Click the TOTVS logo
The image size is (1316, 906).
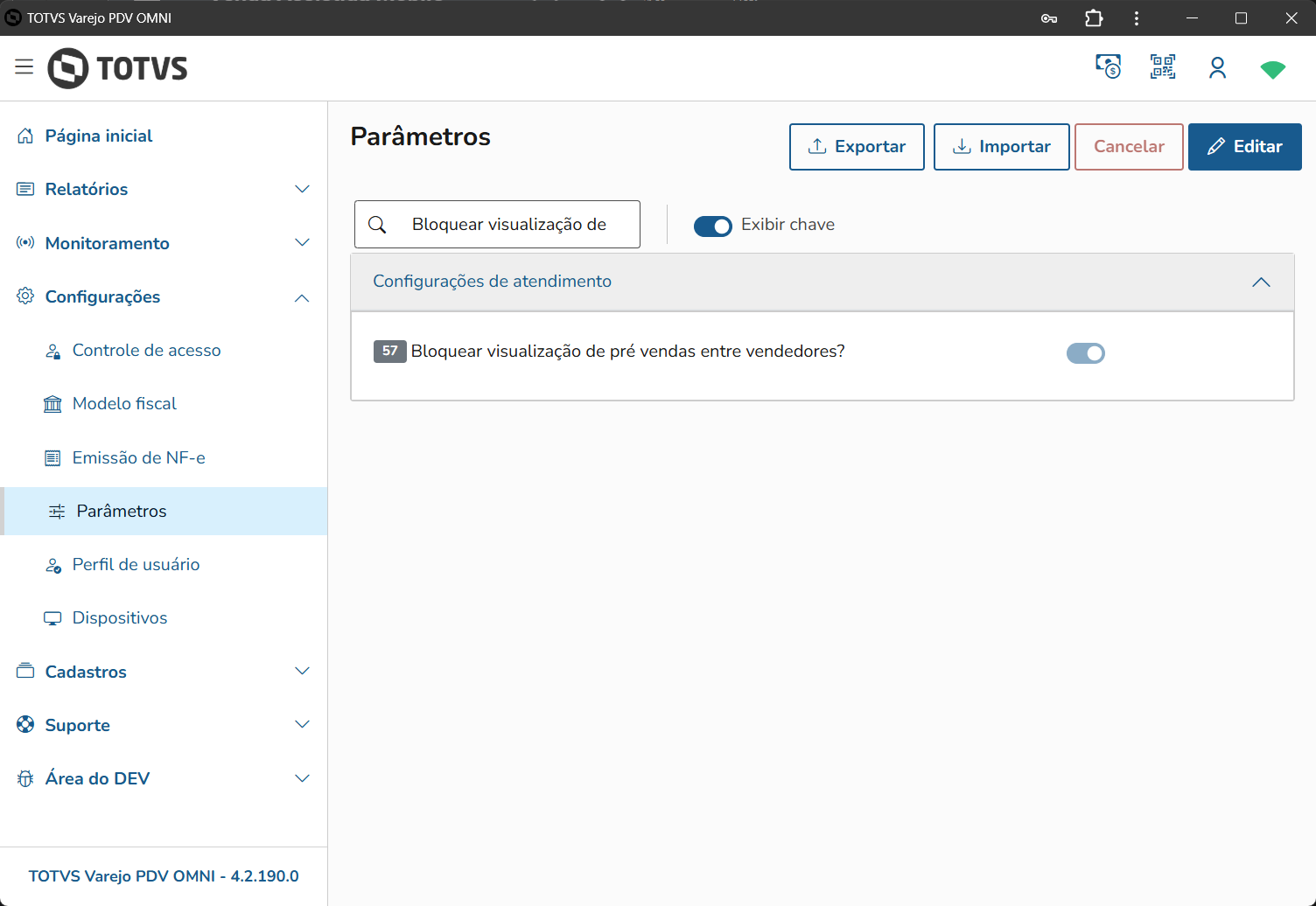coord(117,68)
